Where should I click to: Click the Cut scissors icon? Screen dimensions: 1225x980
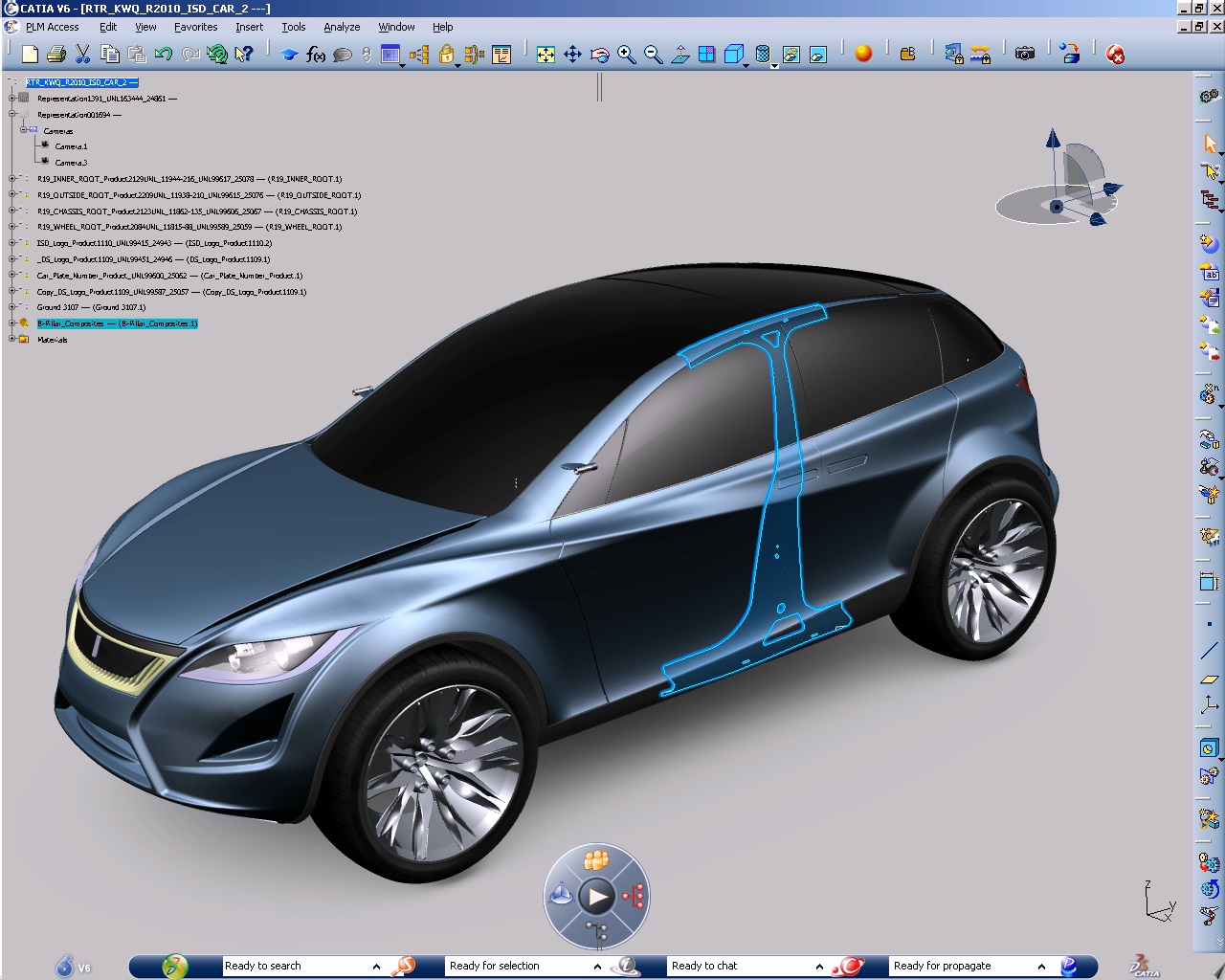point(82,55)
